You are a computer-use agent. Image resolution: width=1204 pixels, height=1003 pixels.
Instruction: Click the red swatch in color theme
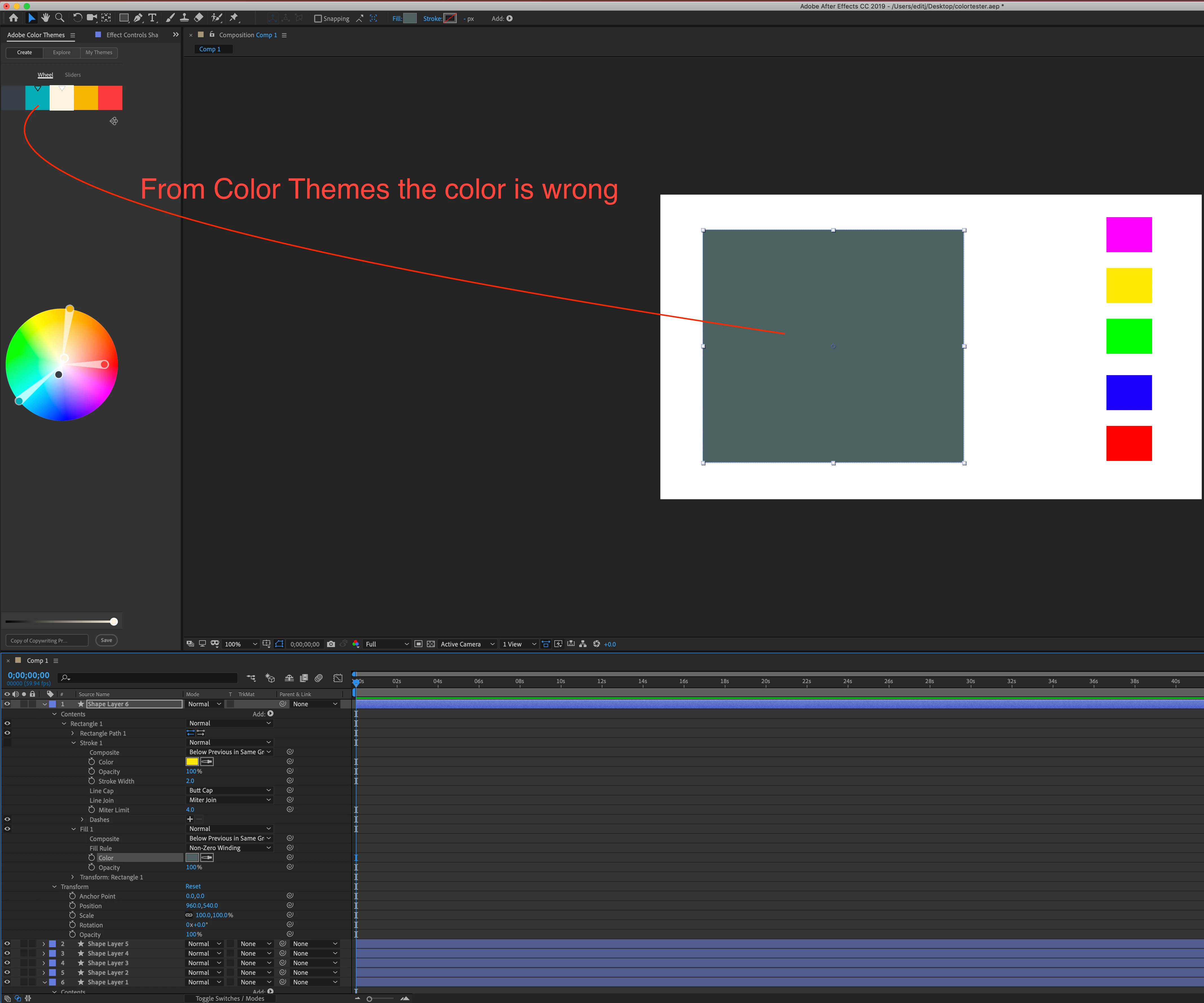110,98
